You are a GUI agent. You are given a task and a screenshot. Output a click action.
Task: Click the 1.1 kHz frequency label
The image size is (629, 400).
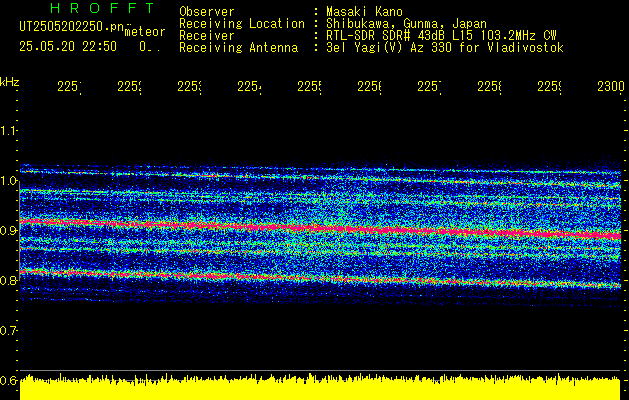point(8,130)
